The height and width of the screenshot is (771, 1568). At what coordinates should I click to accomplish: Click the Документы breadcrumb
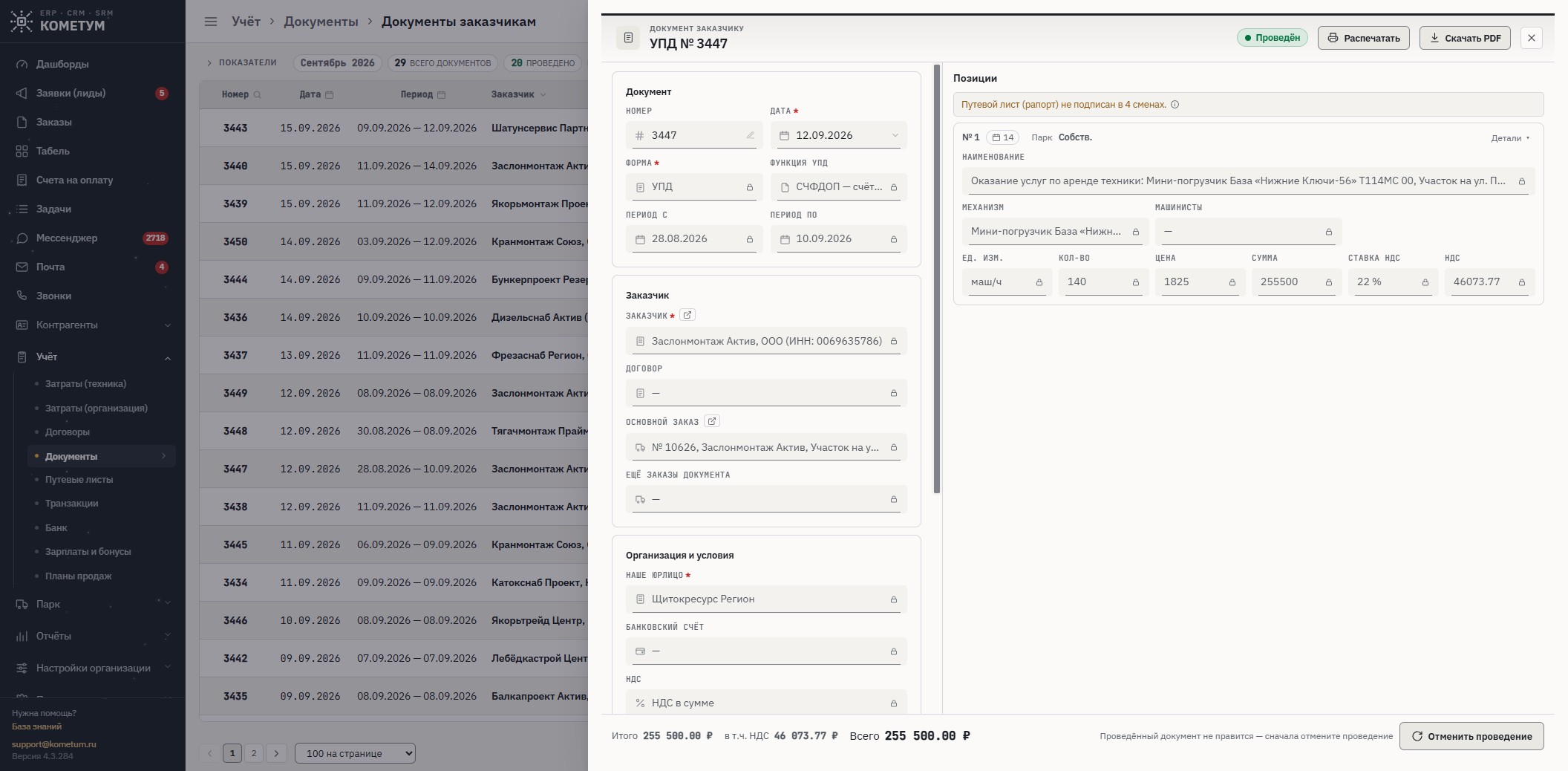pyautogui.click(x=321, y=22)
